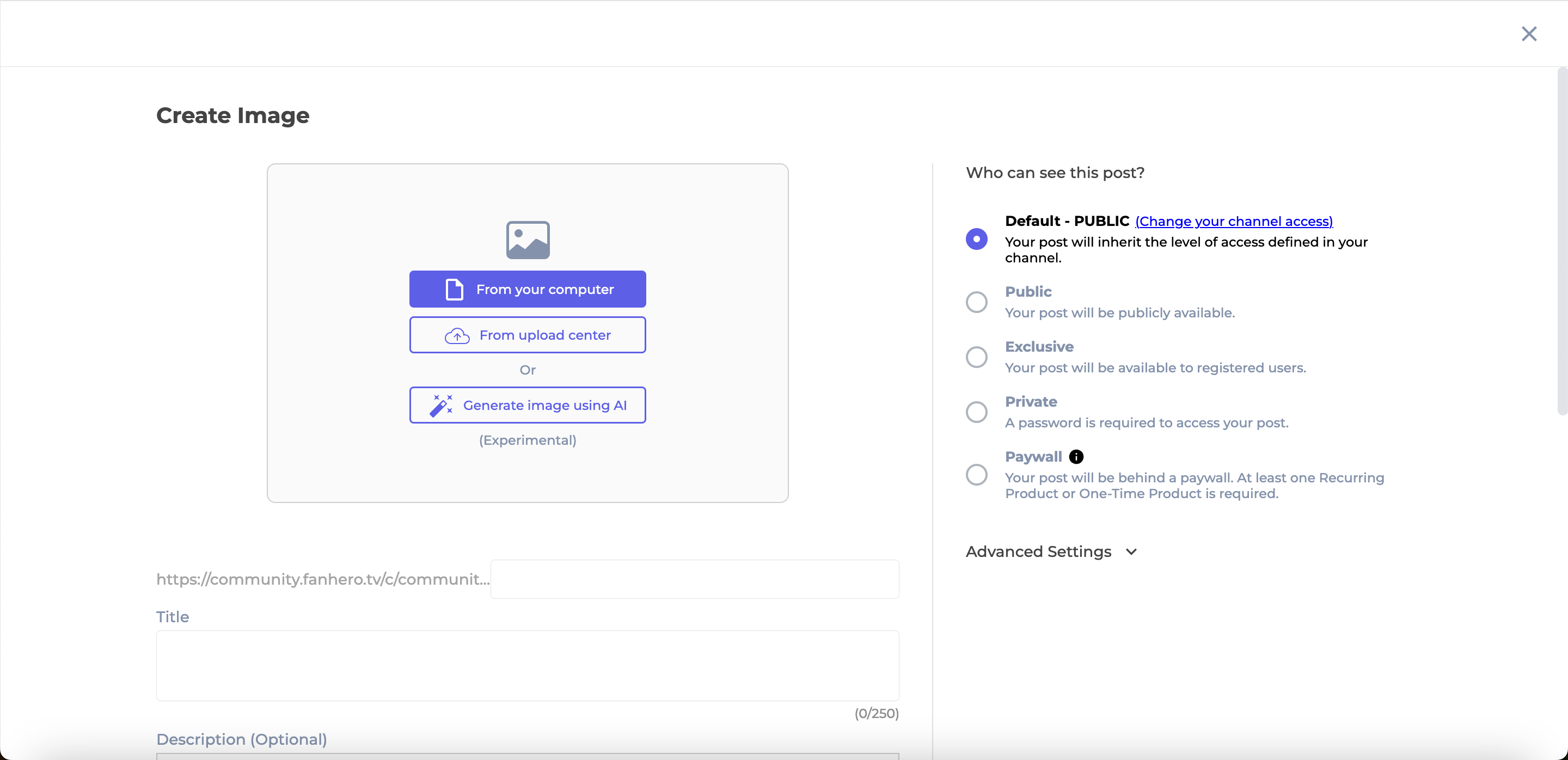The width and height of the screenshot is (1568, 760).
Task: Click the Create Image heading
Action: pyautogui.click(x=232, y=115)
